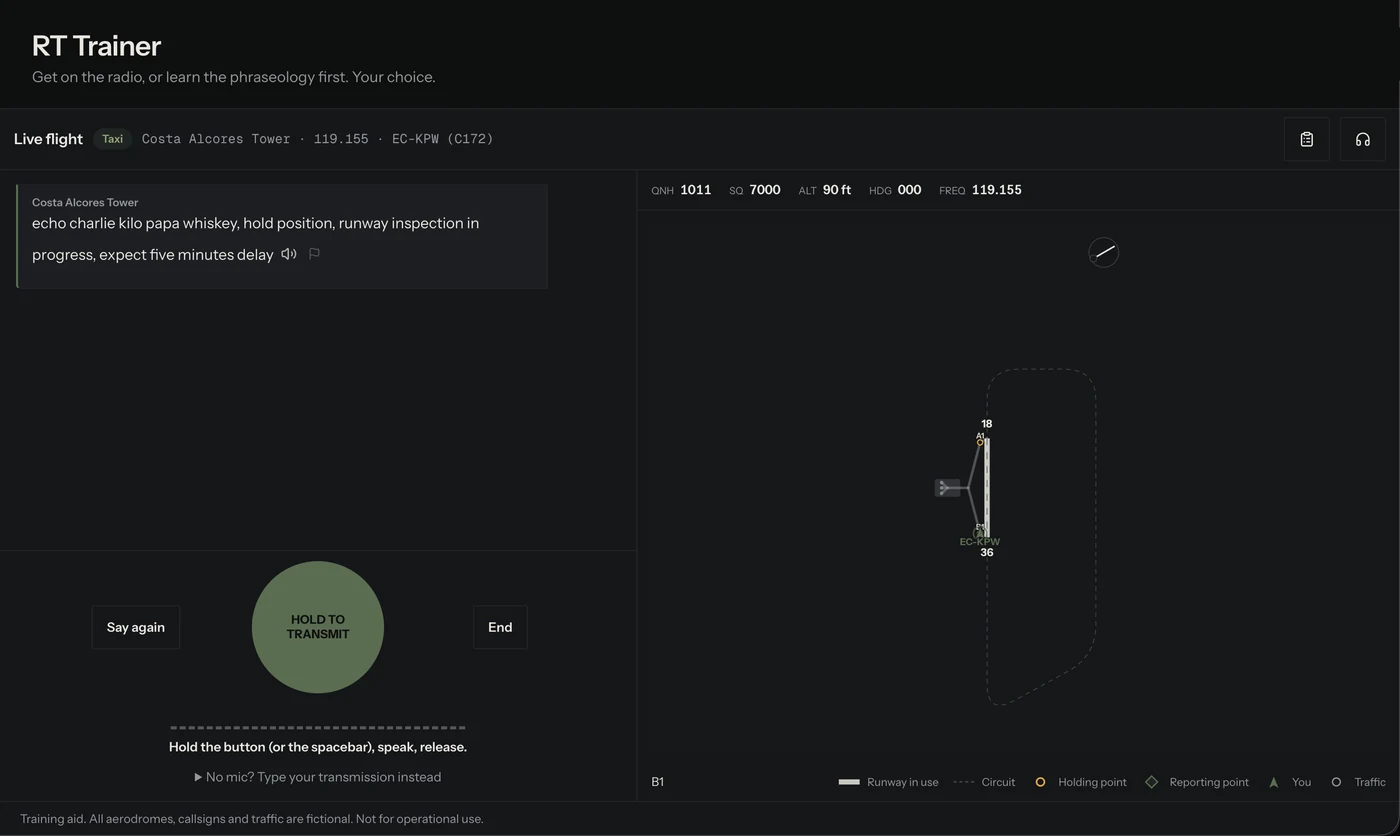
Task: Click the training aid disclaimer footer
Action: click(x=252, y=819)
